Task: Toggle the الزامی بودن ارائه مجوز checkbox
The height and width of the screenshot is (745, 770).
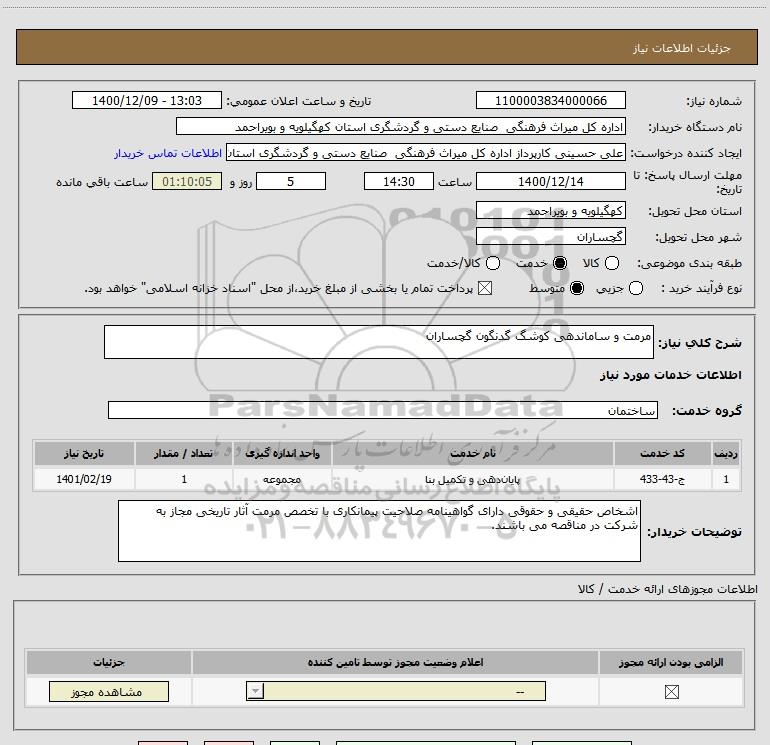Action: tap(671, 691)
